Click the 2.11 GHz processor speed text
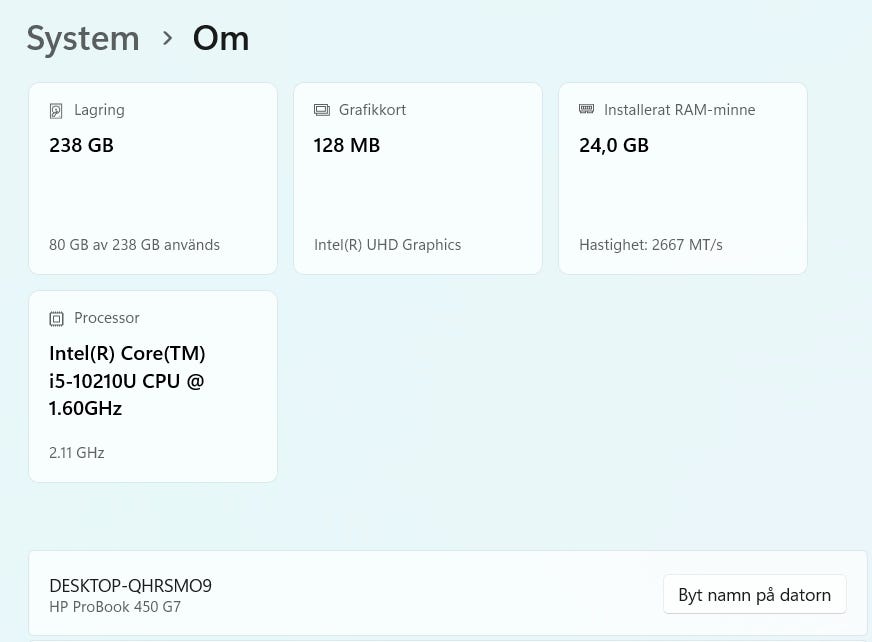Viewport: 872px width, 642px height. [x=76, y=453]
